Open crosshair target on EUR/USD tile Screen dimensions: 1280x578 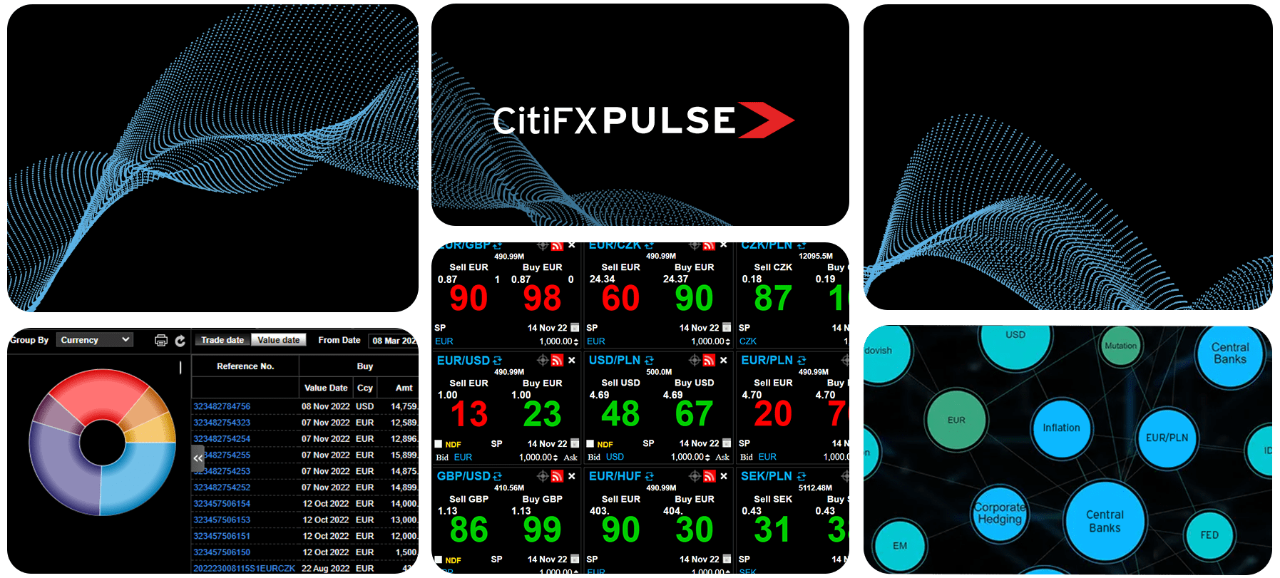[541, 360]
